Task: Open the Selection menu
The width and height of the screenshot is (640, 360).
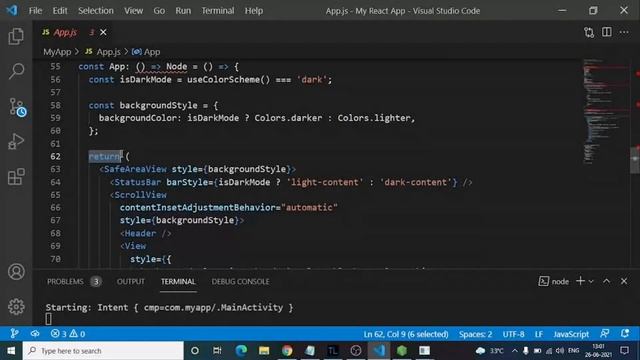Action: point(96,11)
